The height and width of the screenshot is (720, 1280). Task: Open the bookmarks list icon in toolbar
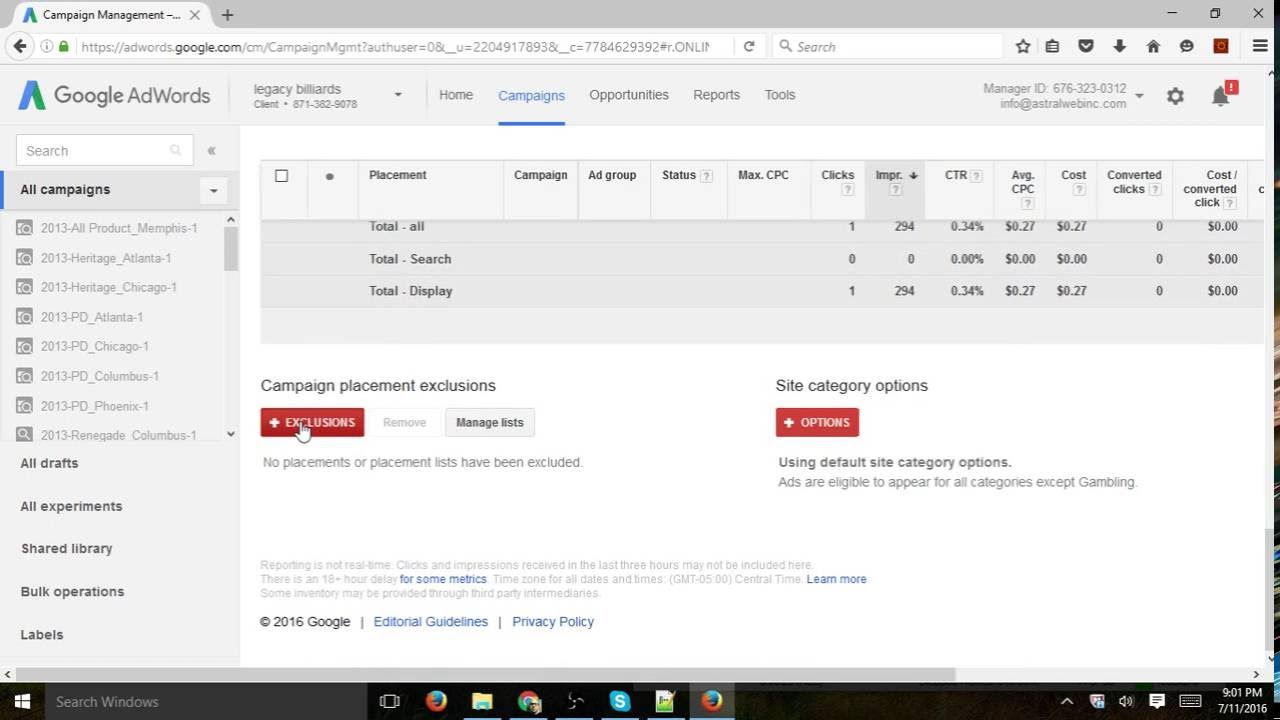tap(1052, 46)
